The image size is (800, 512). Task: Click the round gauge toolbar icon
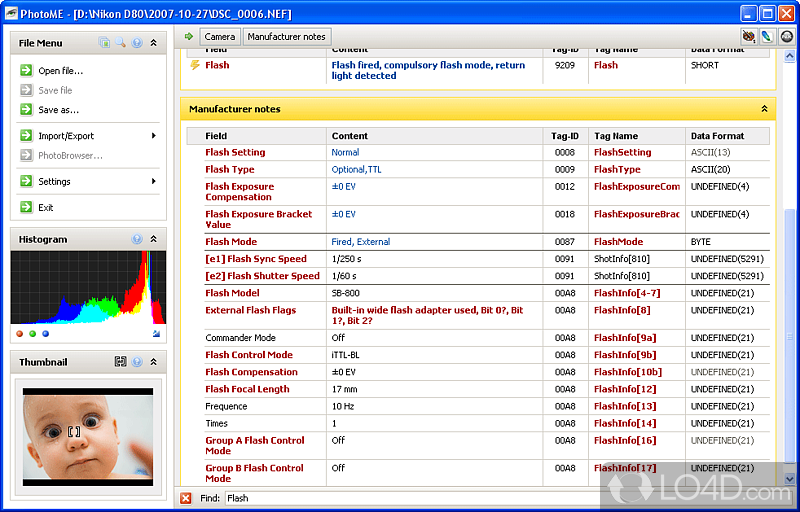point(787,36)
